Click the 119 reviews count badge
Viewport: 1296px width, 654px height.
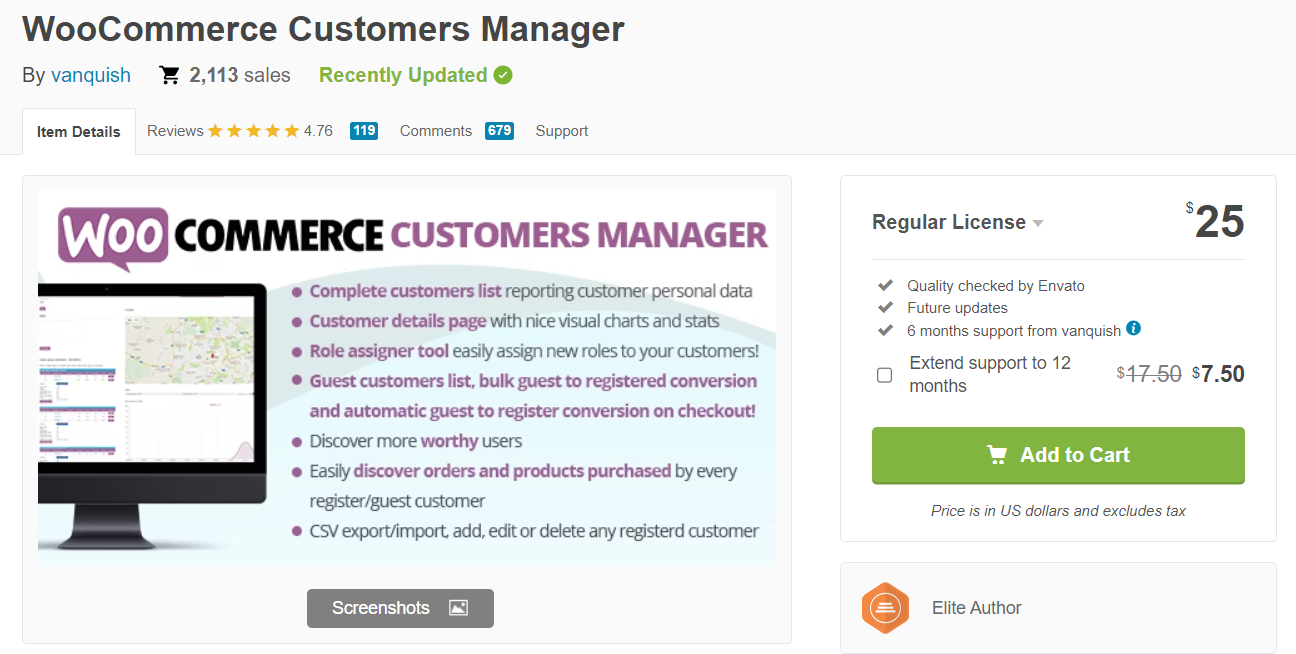click(364, 131)
